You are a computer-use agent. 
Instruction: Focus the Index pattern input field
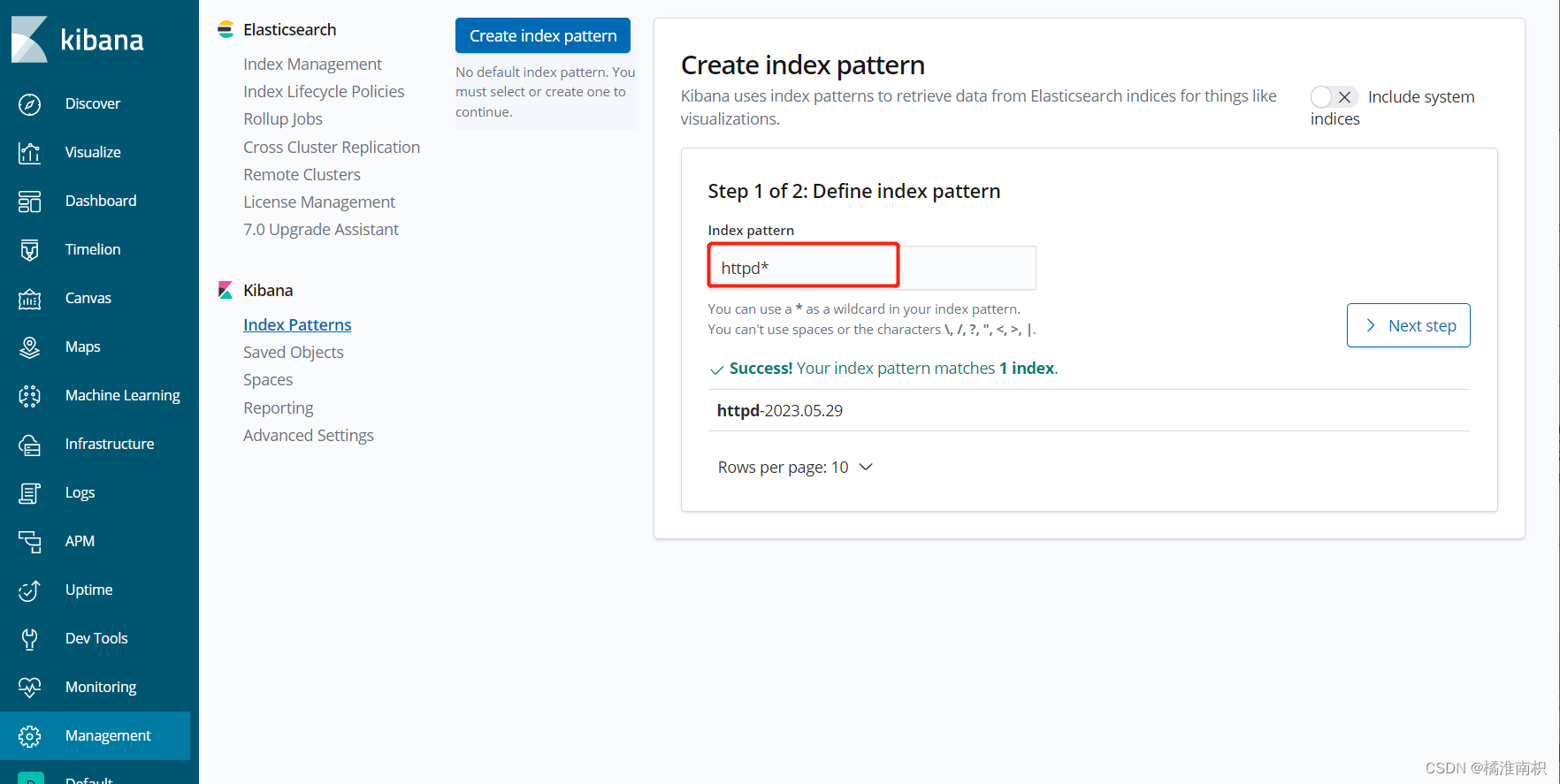(x=872, y=267)
